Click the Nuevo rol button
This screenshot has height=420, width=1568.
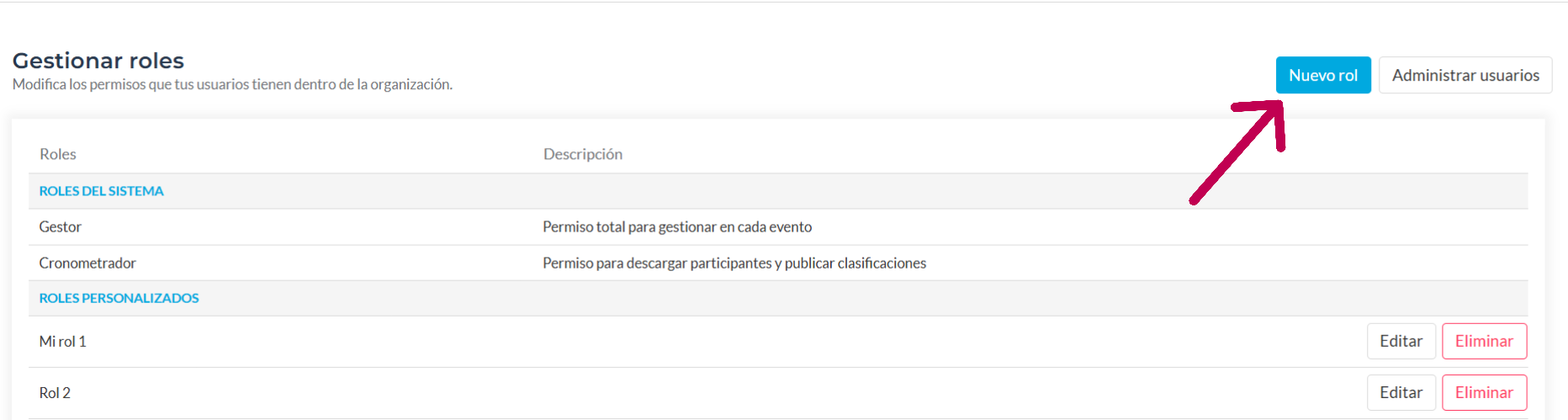(1323, 75)
